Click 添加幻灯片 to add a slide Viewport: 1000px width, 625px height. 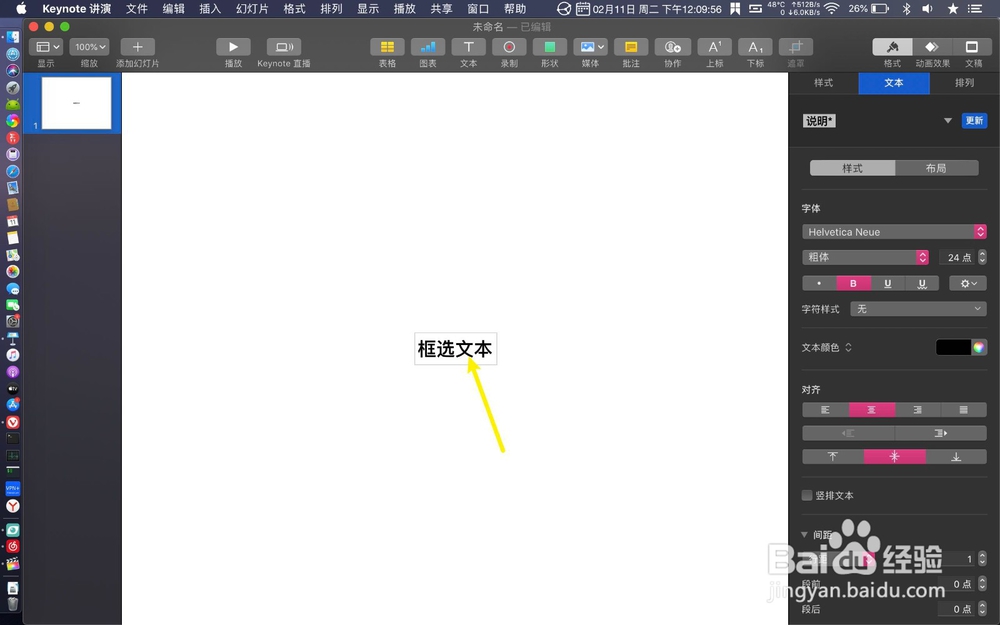137,47
